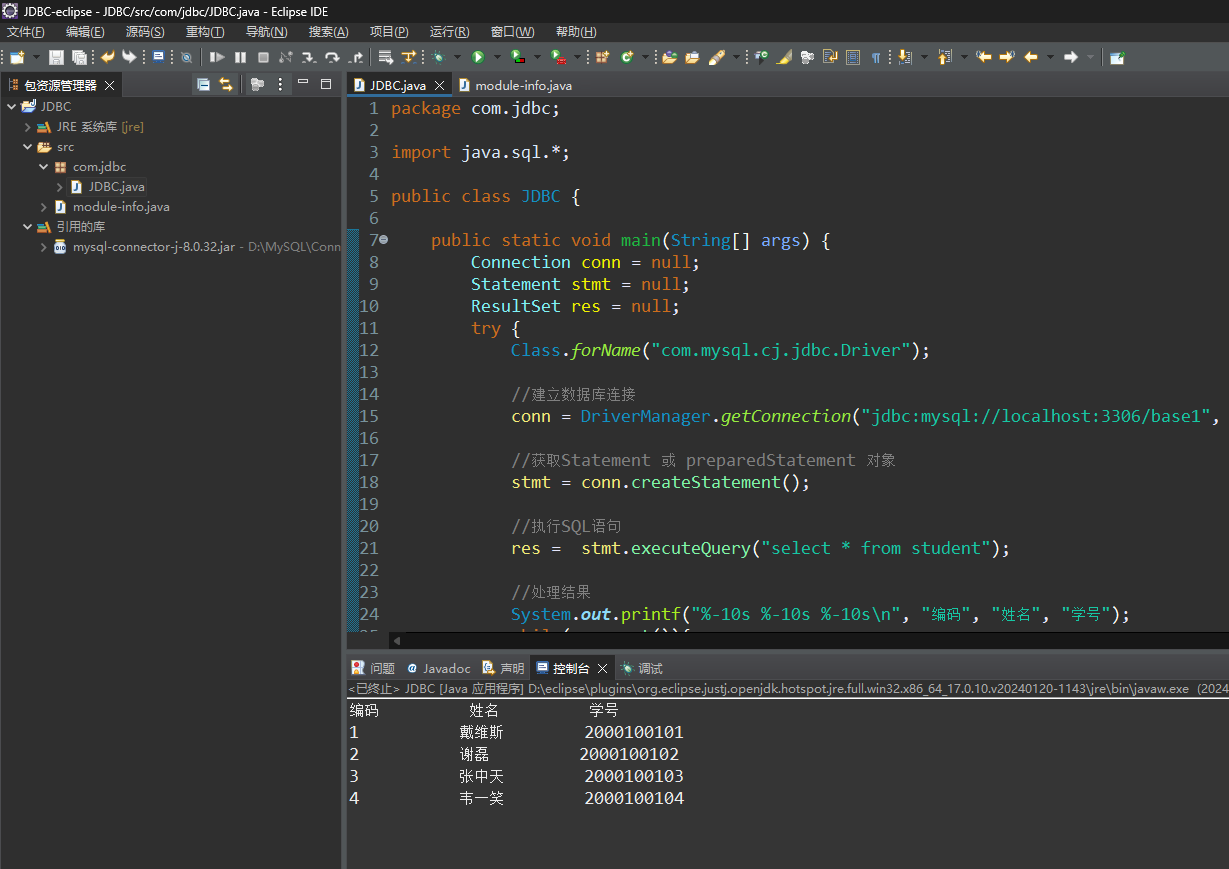Click the green Run button
1229x869 pixels.
pyautogui.click(x=478, y=57)
